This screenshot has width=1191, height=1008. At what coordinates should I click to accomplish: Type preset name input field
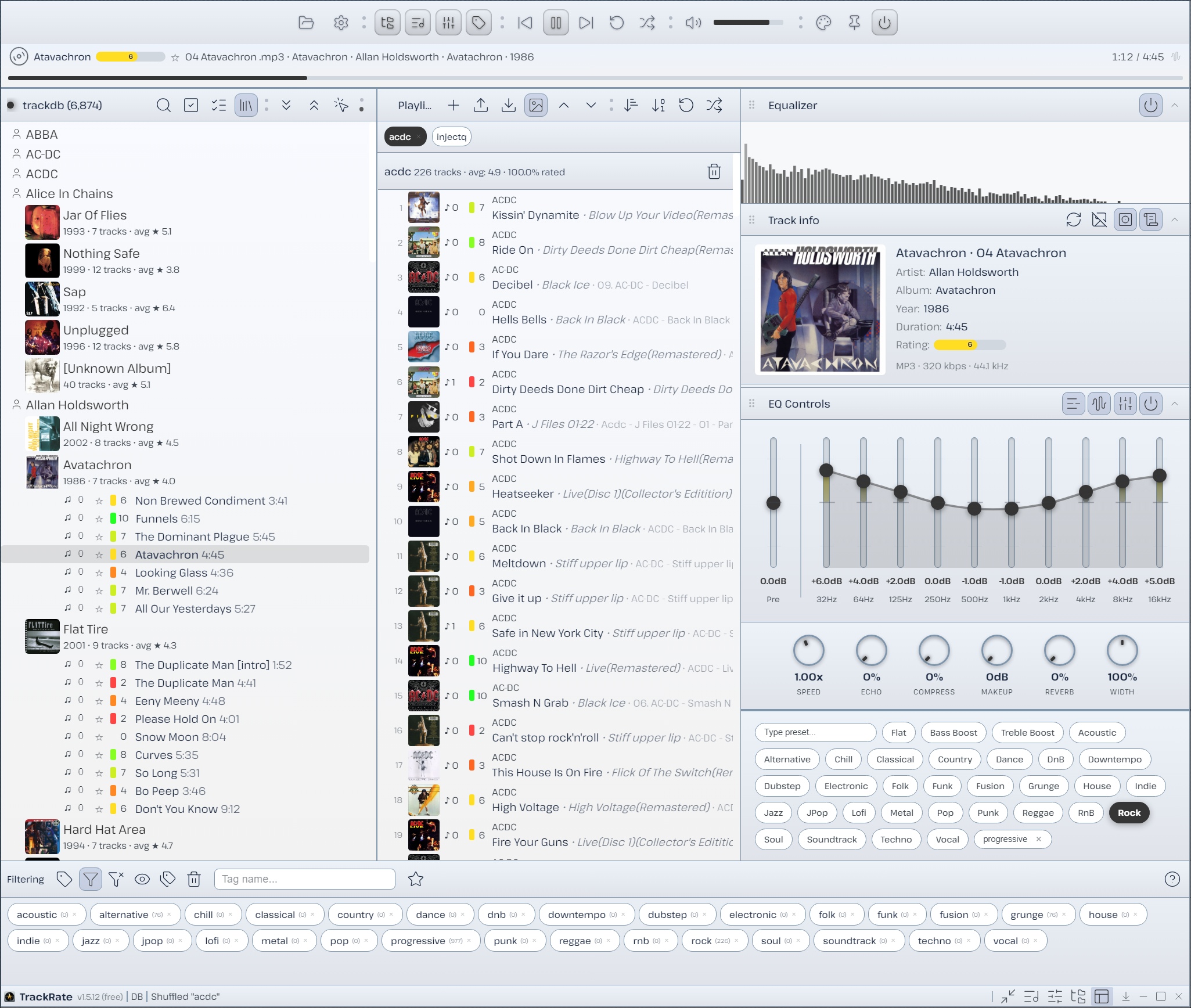(816, 733)
